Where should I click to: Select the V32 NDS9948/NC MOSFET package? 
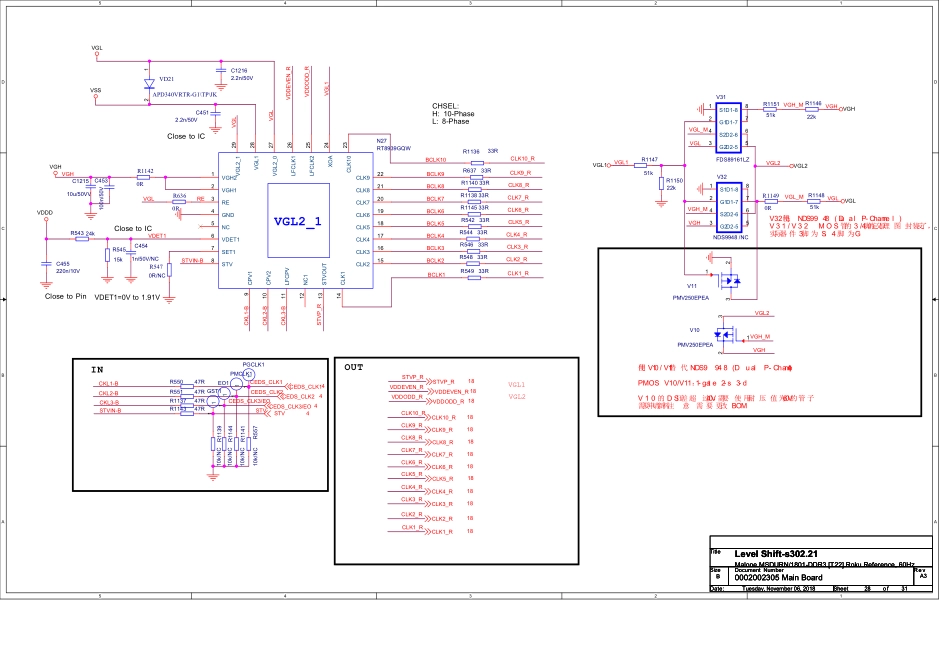728,207
